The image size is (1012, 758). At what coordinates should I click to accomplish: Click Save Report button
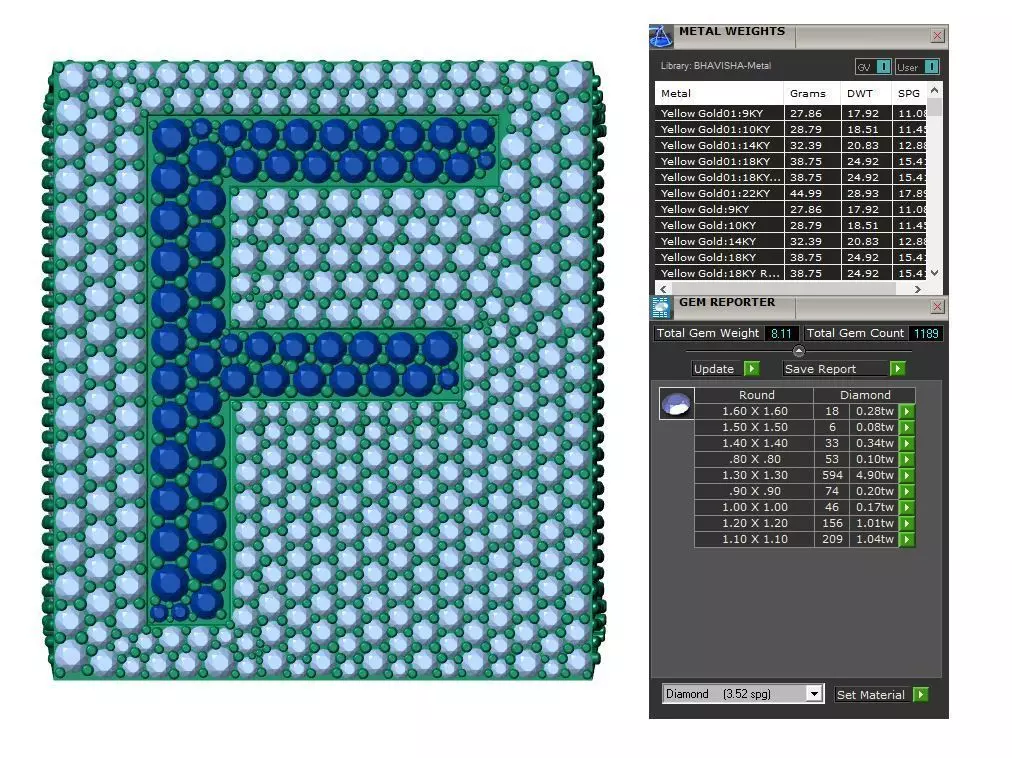pyautogui.click(x=836, y=369)
